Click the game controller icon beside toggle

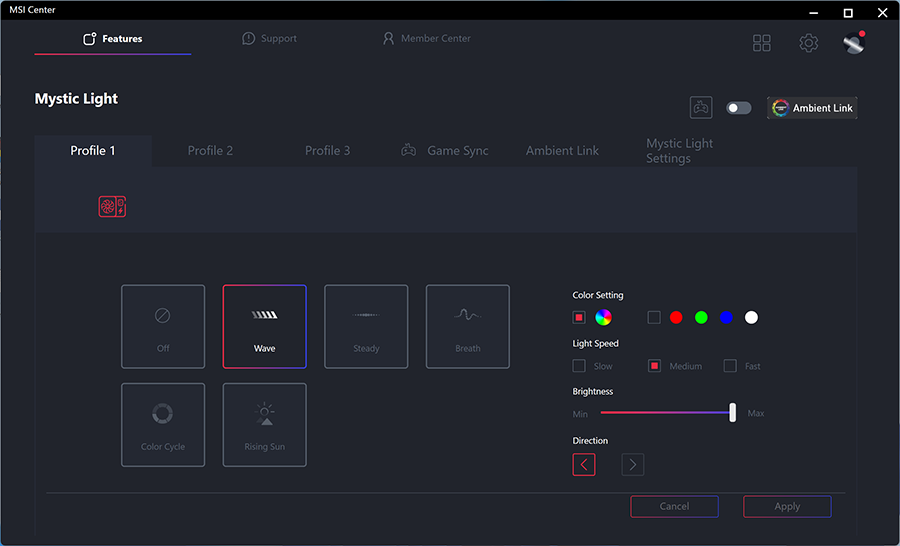pyautogui.click(x=701, y=107)
